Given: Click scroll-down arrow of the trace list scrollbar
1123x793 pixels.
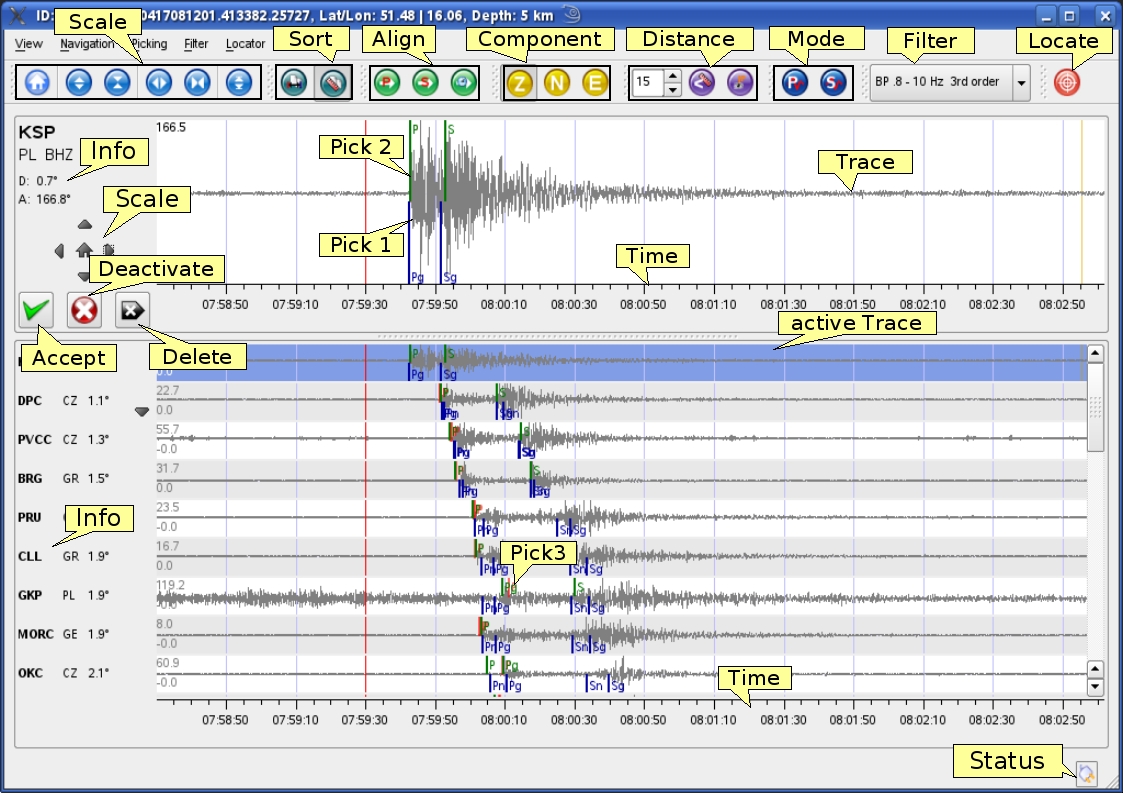Looking at the screenshot, I should pyautogui.click(x=1095, y=687).
